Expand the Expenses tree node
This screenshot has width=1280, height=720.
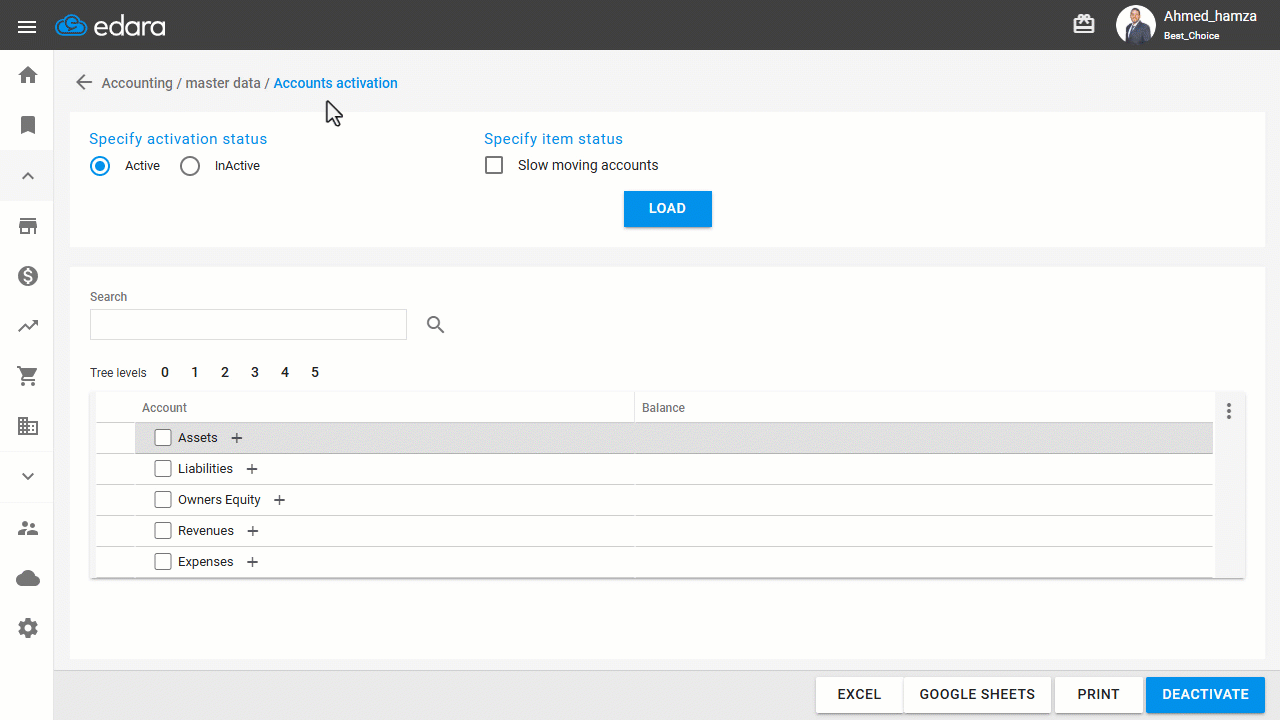click(x=253, y=562)
